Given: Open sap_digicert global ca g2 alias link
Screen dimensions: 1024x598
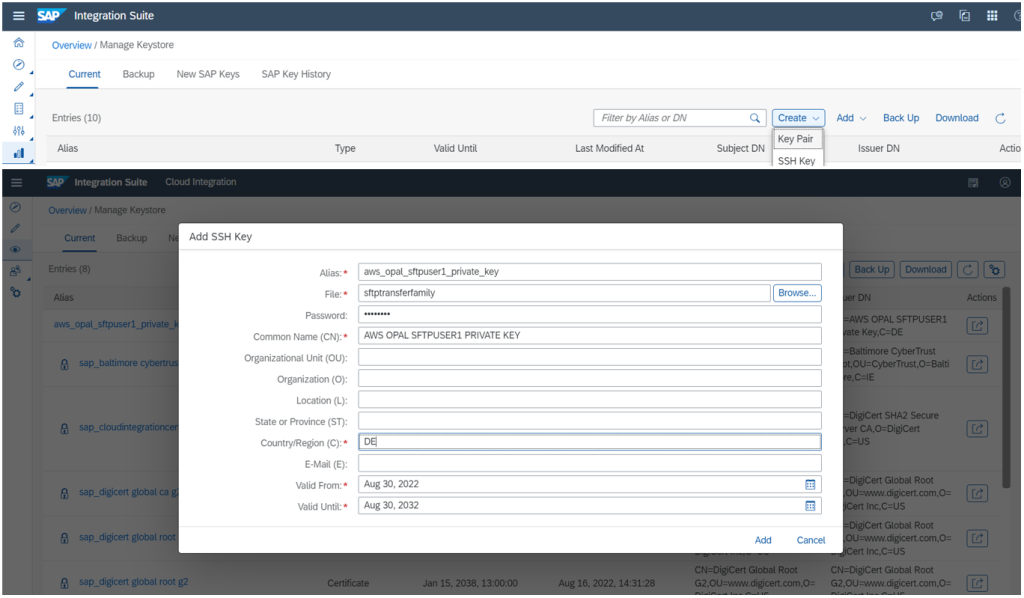Looking at the screenshot, I should click(129, 492).
